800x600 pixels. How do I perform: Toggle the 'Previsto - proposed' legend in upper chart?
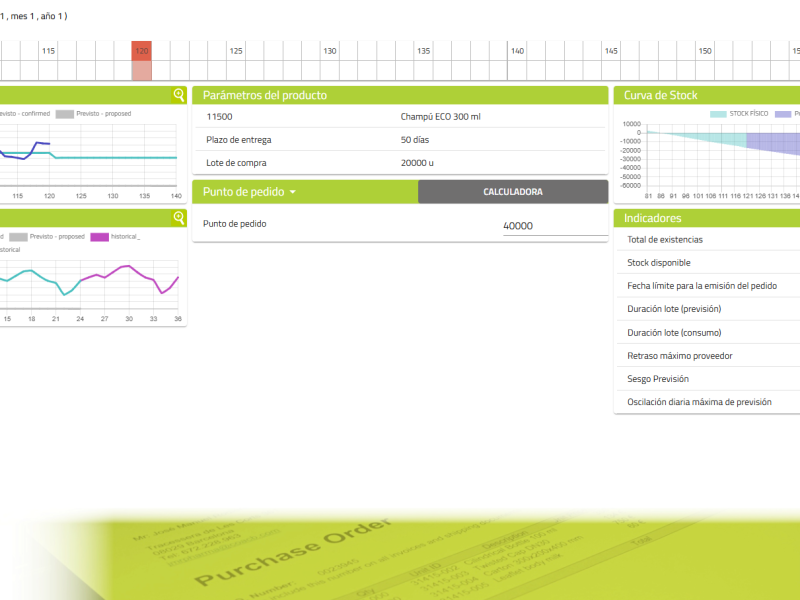(x=93, y=114)
